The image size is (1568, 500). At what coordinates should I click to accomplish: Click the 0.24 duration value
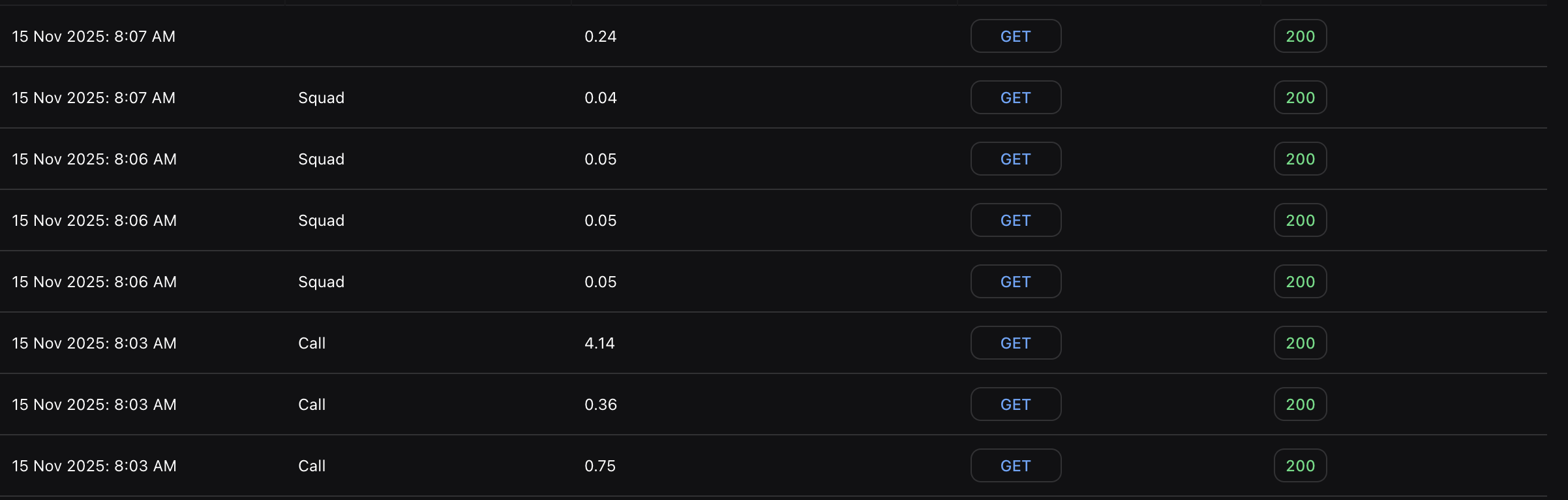(x=600, y=37)
